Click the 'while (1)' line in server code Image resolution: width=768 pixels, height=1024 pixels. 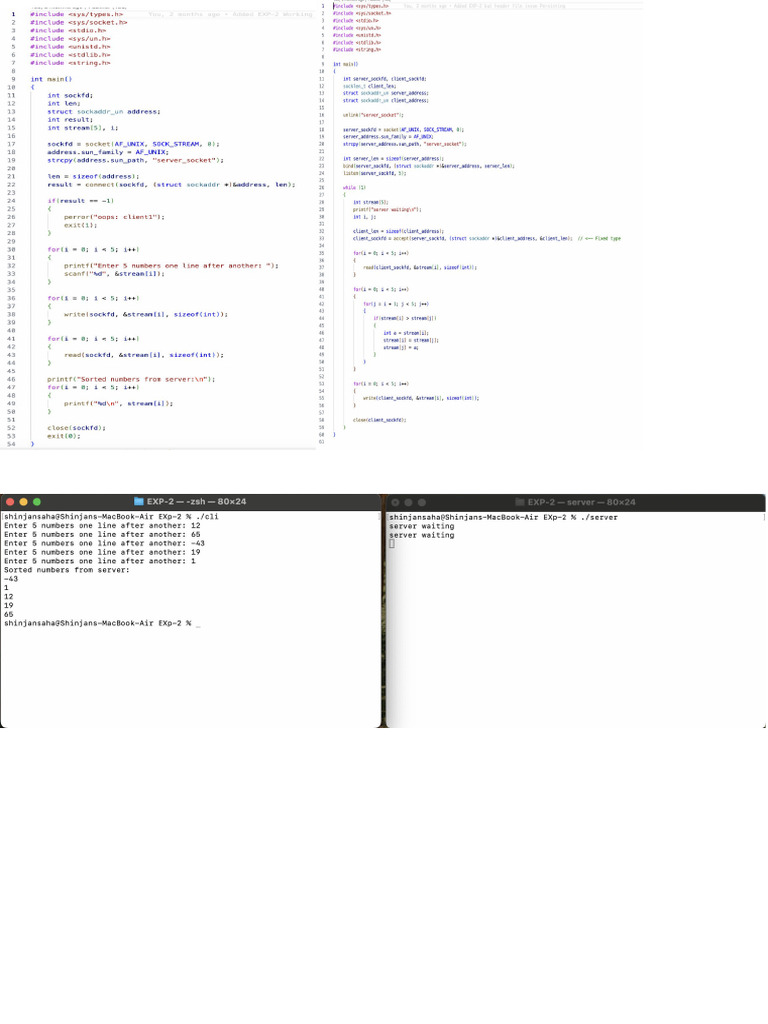click(x=349, y=187)
